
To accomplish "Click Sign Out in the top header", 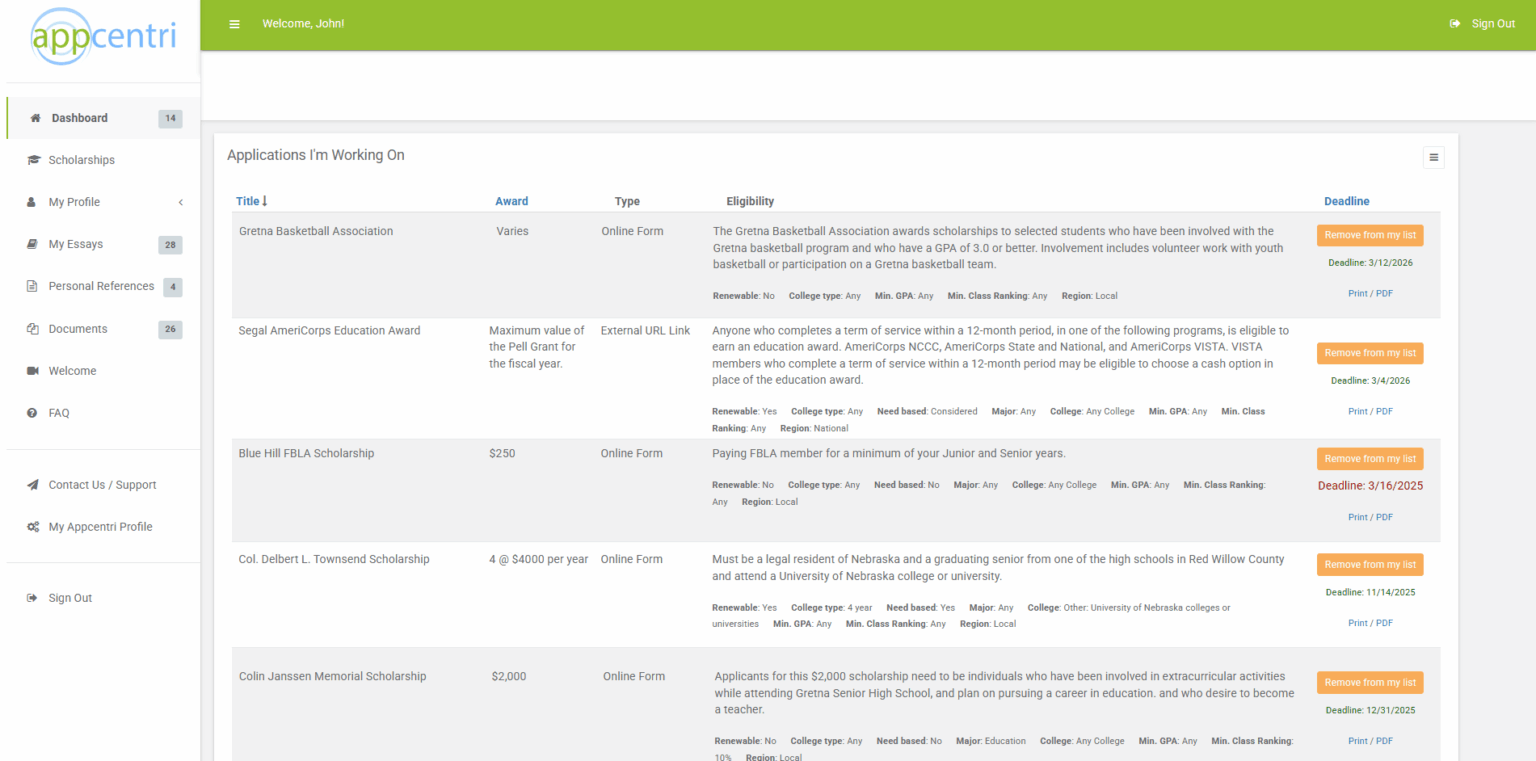I will click(1483, 24).
